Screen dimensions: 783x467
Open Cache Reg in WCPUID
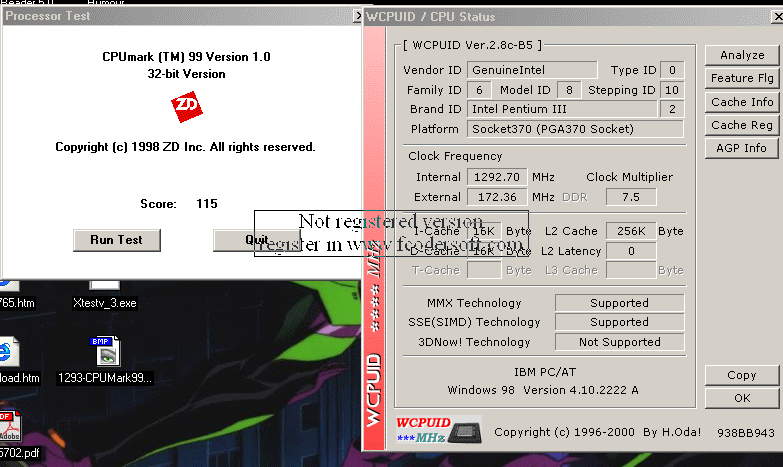click(742, 125)
